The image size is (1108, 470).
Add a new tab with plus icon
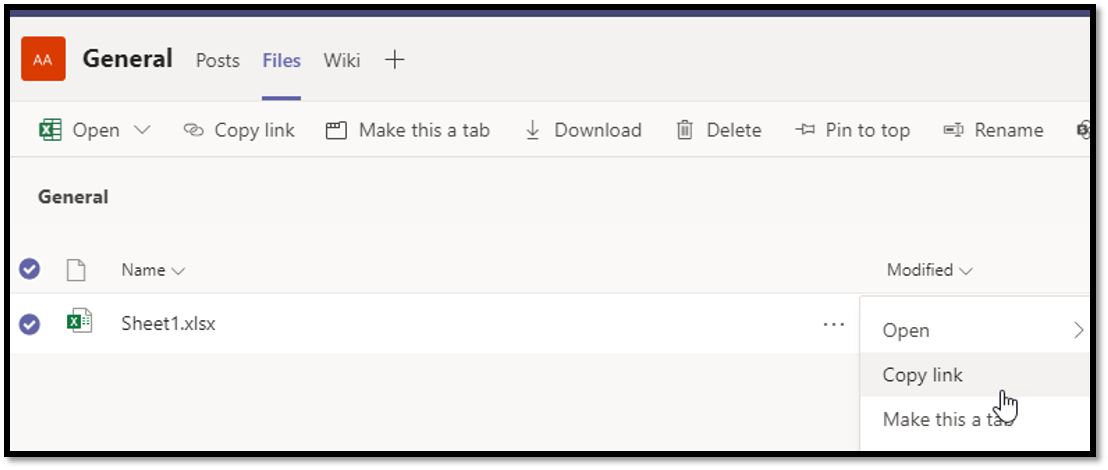tap(395, 60)
